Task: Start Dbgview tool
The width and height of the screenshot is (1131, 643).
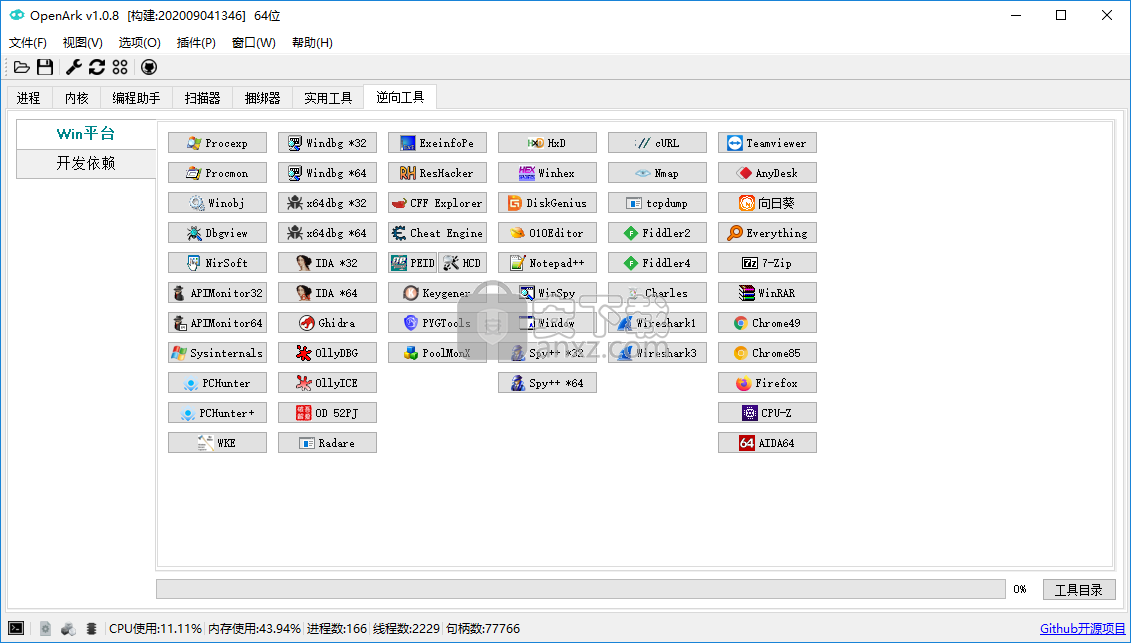Action: coord(217,233)
